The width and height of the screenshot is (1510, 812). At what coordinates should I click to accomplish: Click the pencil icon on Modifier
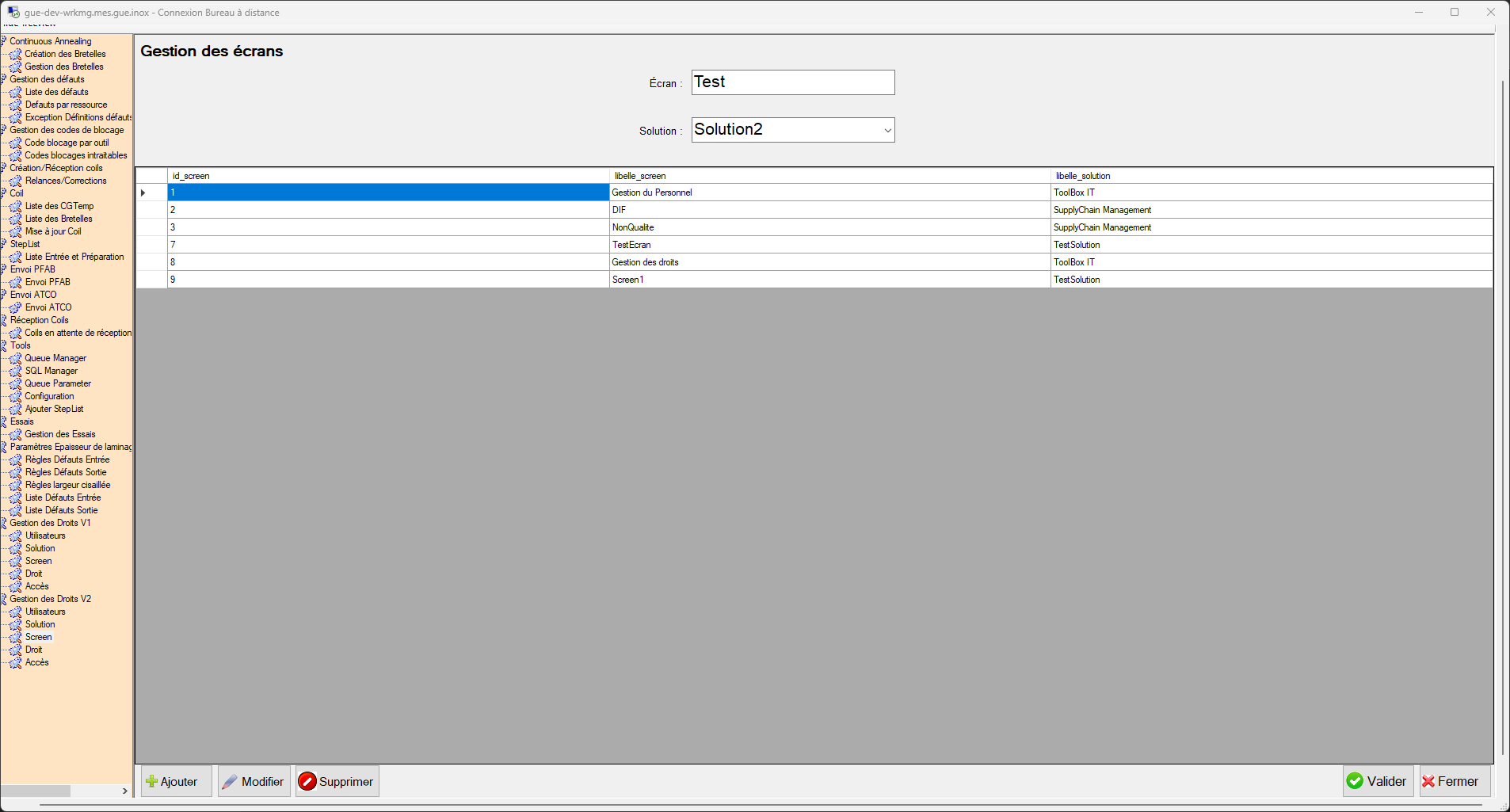point(230,781)
